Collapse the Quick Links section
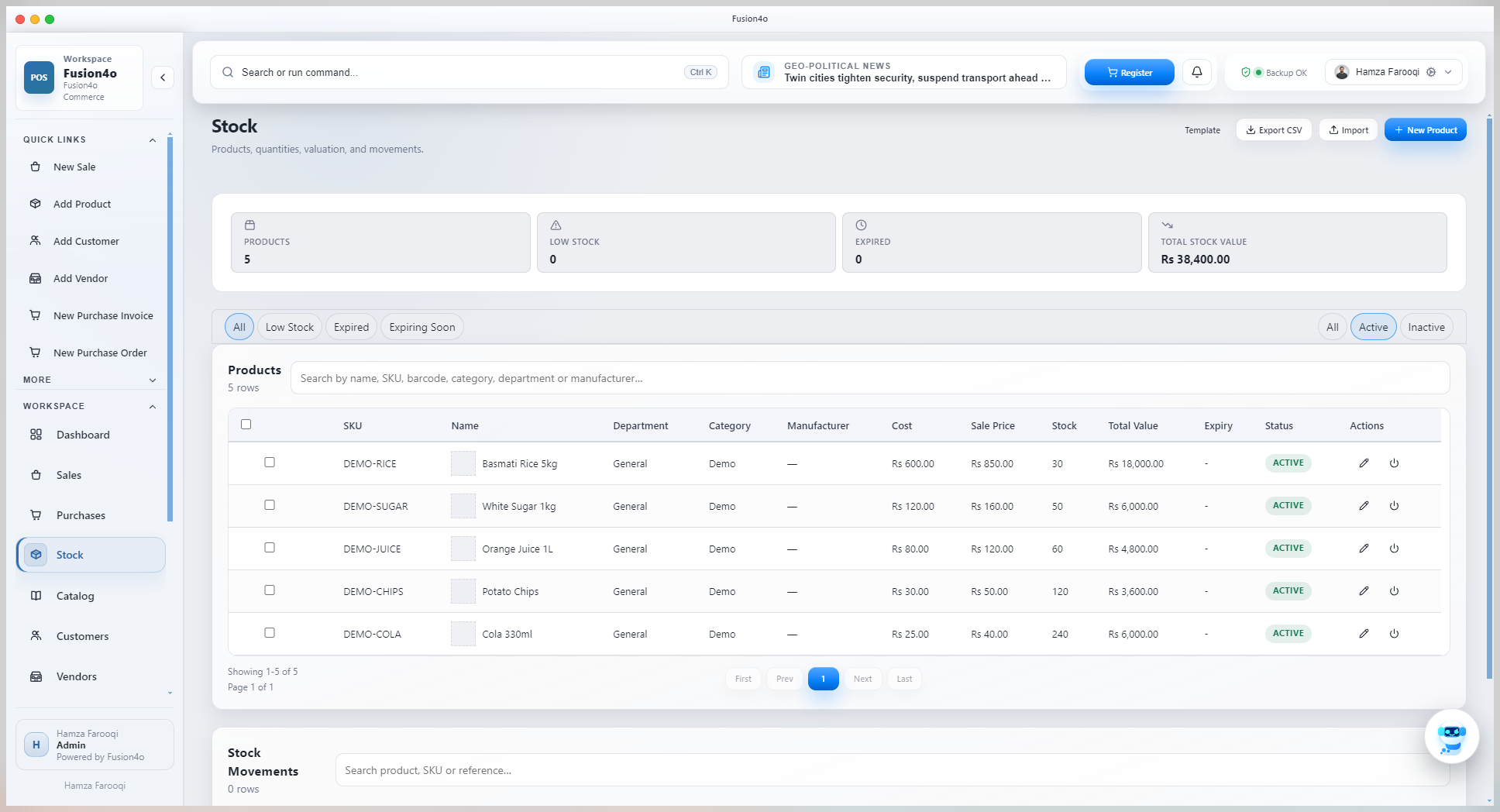The height and width of the screenshot is (812, 1500). pyautogui.click(x=152, y=139)
